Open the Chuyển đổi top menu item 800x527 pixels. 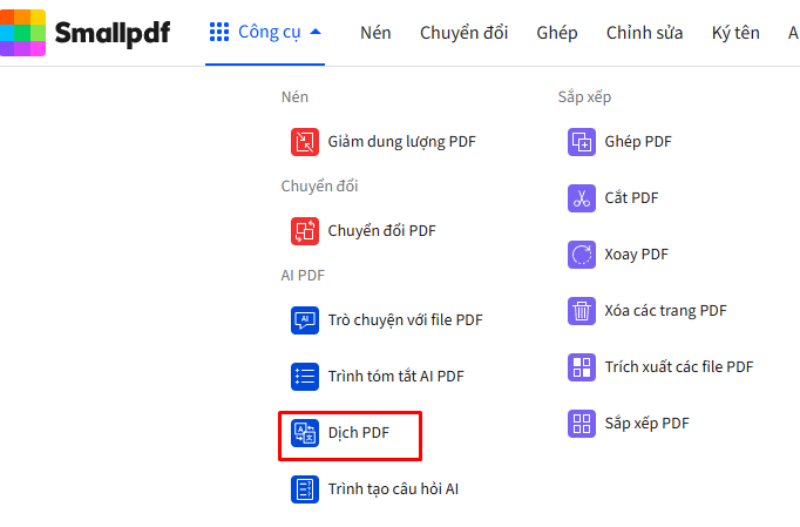tap(464, 33)
